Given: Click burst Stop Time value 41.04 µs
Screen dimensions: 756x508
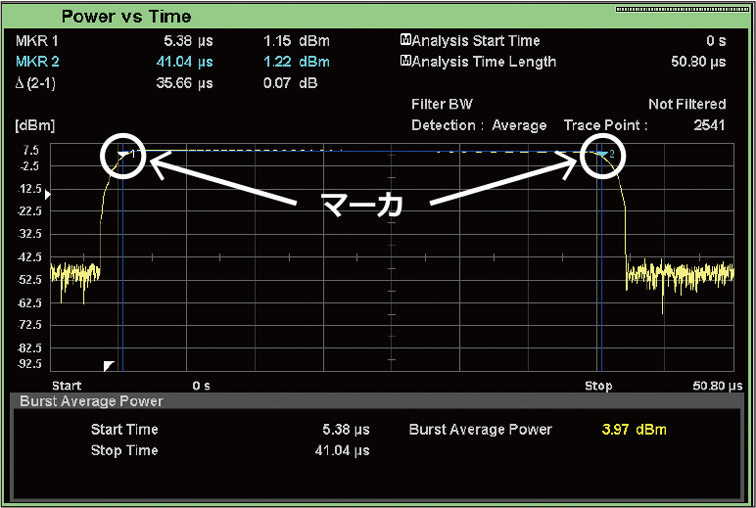Looking at the screenshot, I should pos(342,450).
